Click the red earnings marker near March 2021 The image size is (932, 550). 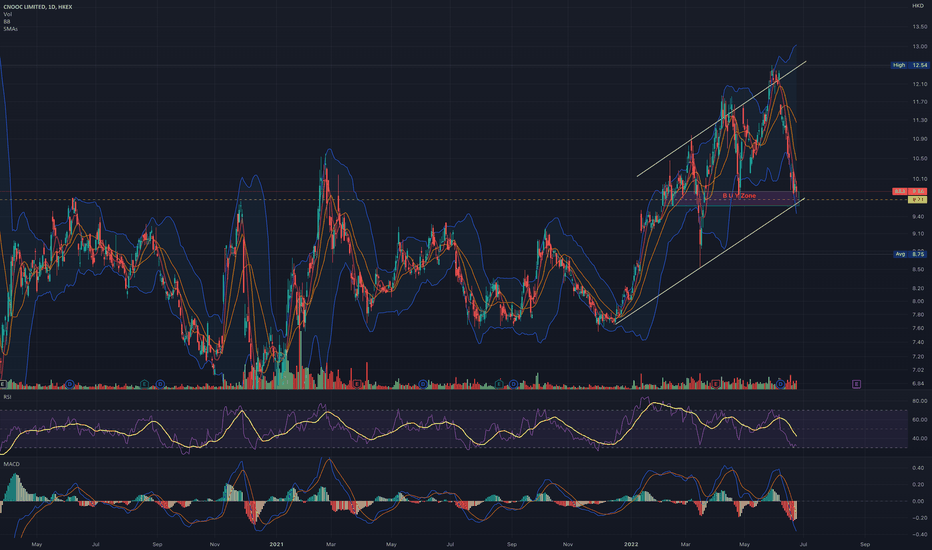357,384
